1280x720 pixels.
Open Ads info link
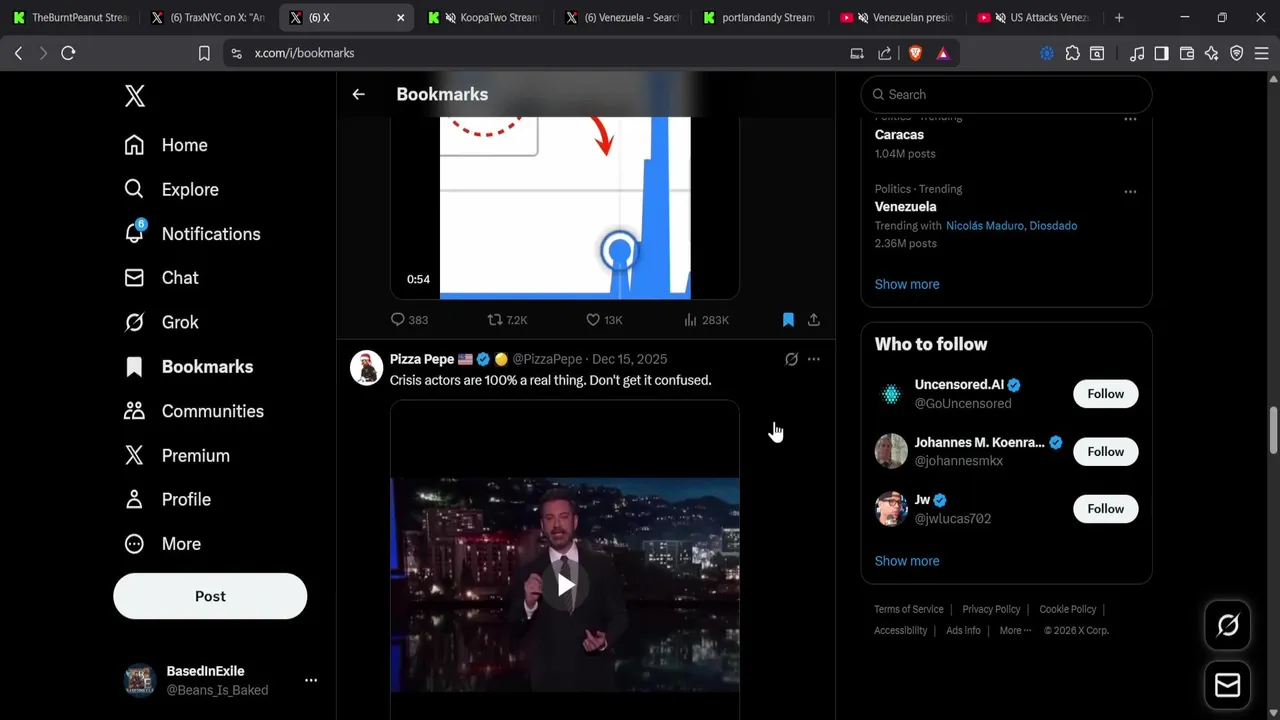pos(963,631)
